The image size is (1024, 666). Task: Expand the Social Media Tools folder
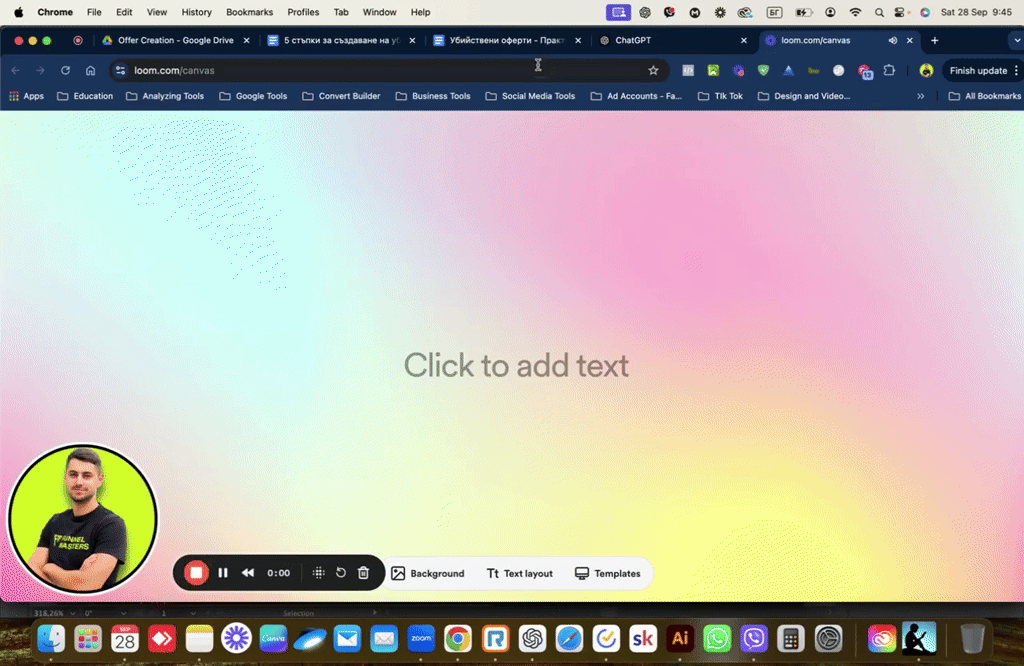(x=530, y=96)
